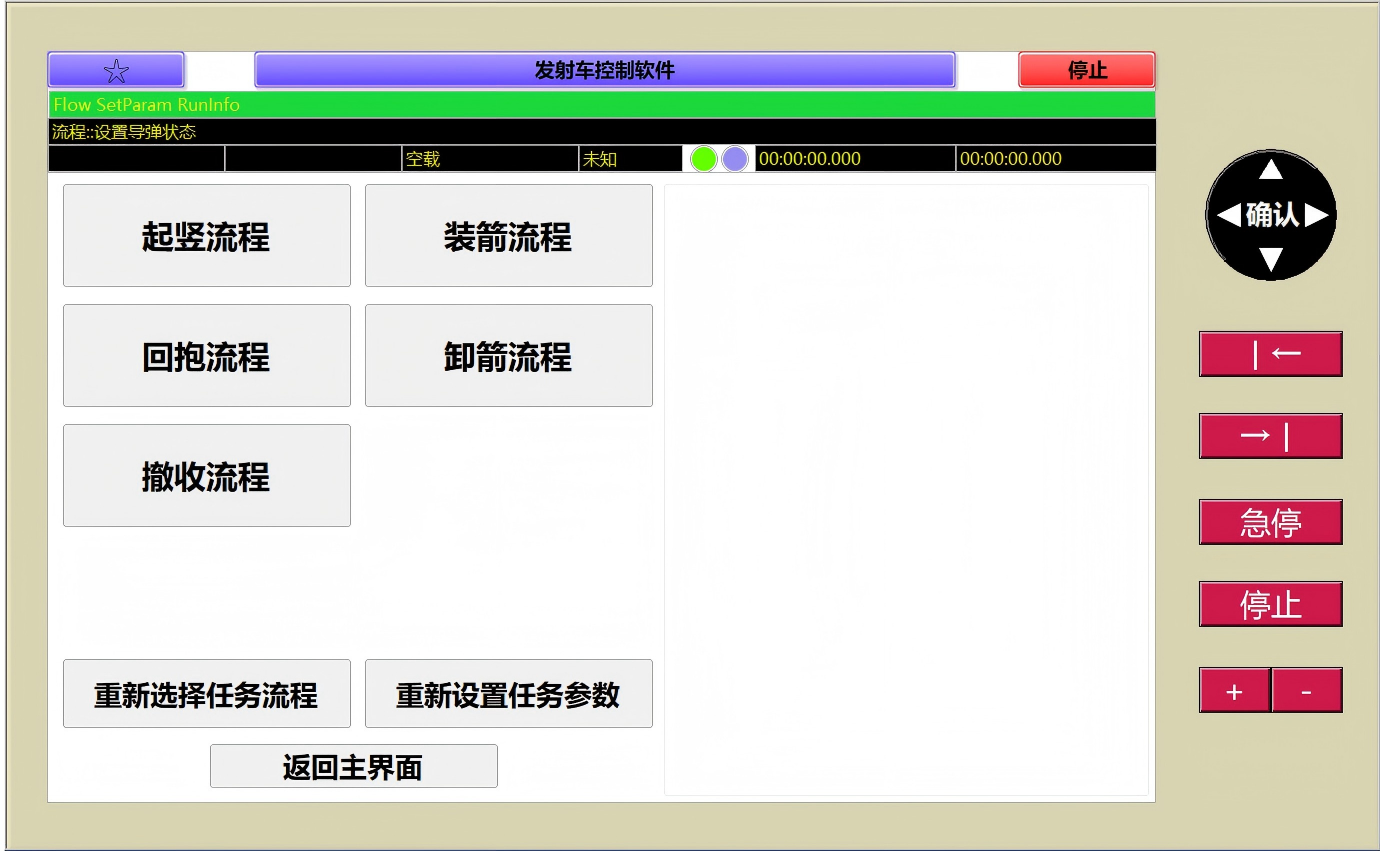Choose the 卸箭流程 option
The width and height of the screenshot is (1380, 851).
click(508, 356)
